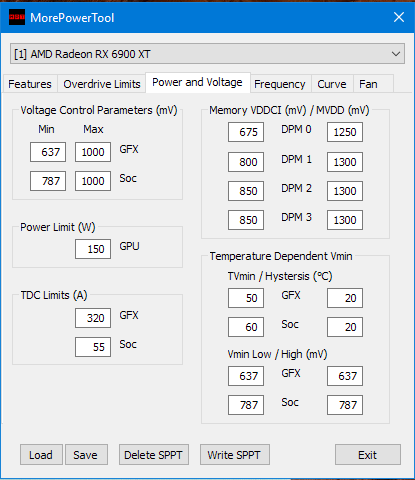Open the GPU selection dropdown arrow
415x480 pixels.
[396, 54]
